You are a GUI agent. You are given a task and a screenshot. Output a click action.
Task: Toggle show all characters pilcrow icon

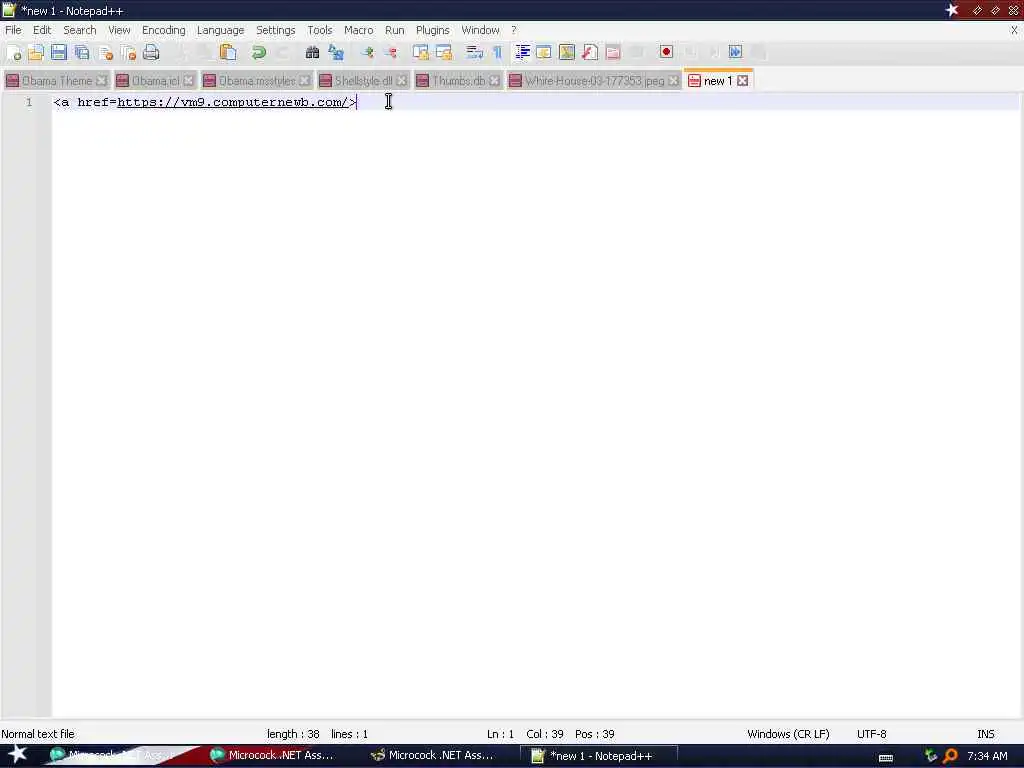(x=498, y=52)
